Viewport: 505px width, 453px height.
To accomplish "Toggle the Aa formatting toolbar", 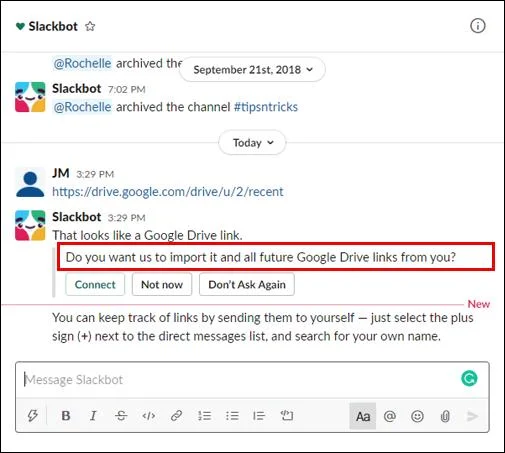I will pyautogui.click(x=363, y=416).
